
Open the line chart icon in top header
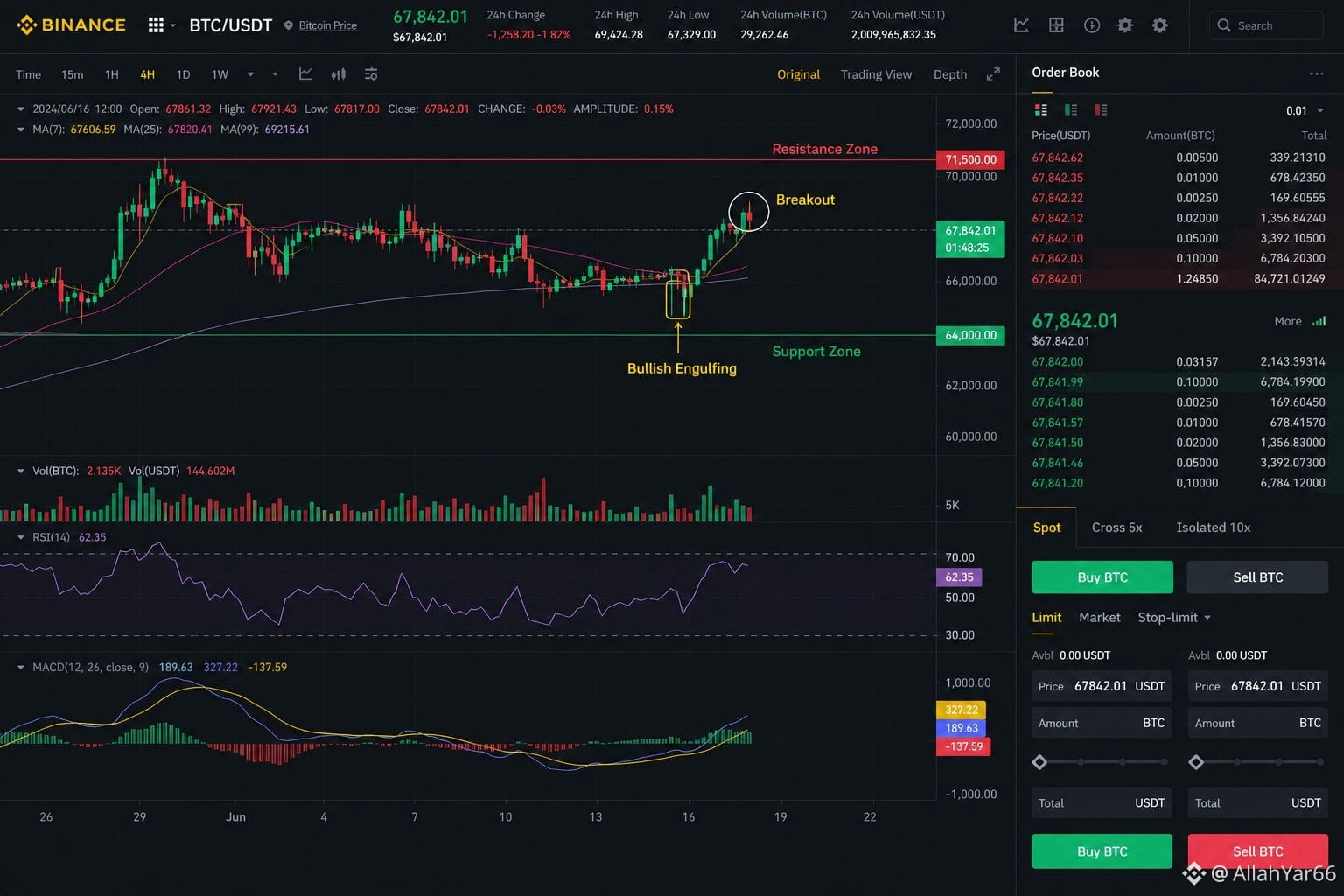click(1021, 25)
